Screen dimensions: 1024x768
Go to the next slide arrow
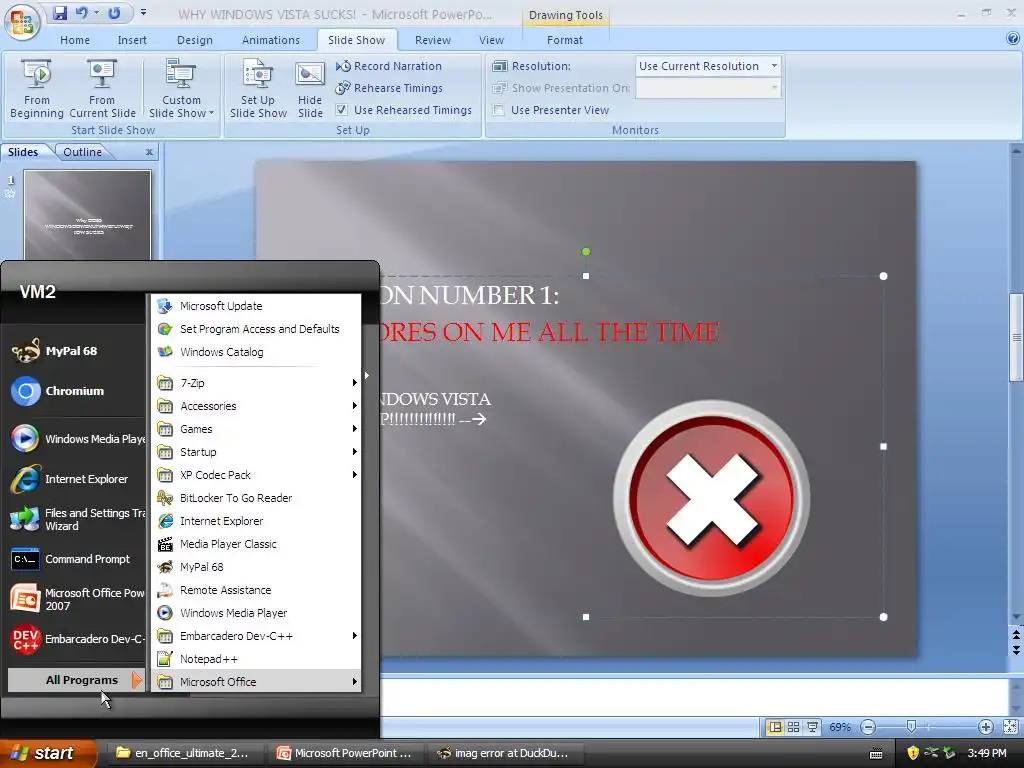[x=1016, y=650]
